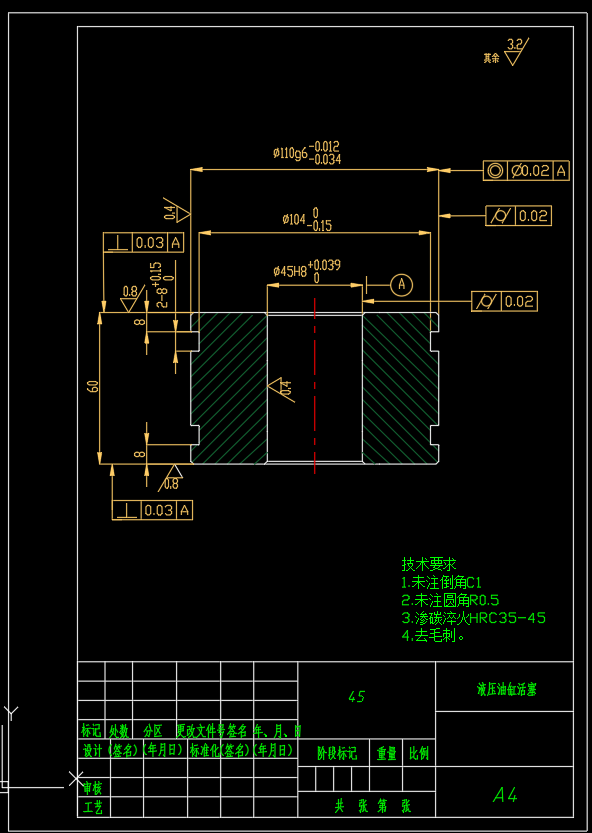Click the 重量 header cell
The height and width of the screenshot is (833, 592).
[386, 753]
